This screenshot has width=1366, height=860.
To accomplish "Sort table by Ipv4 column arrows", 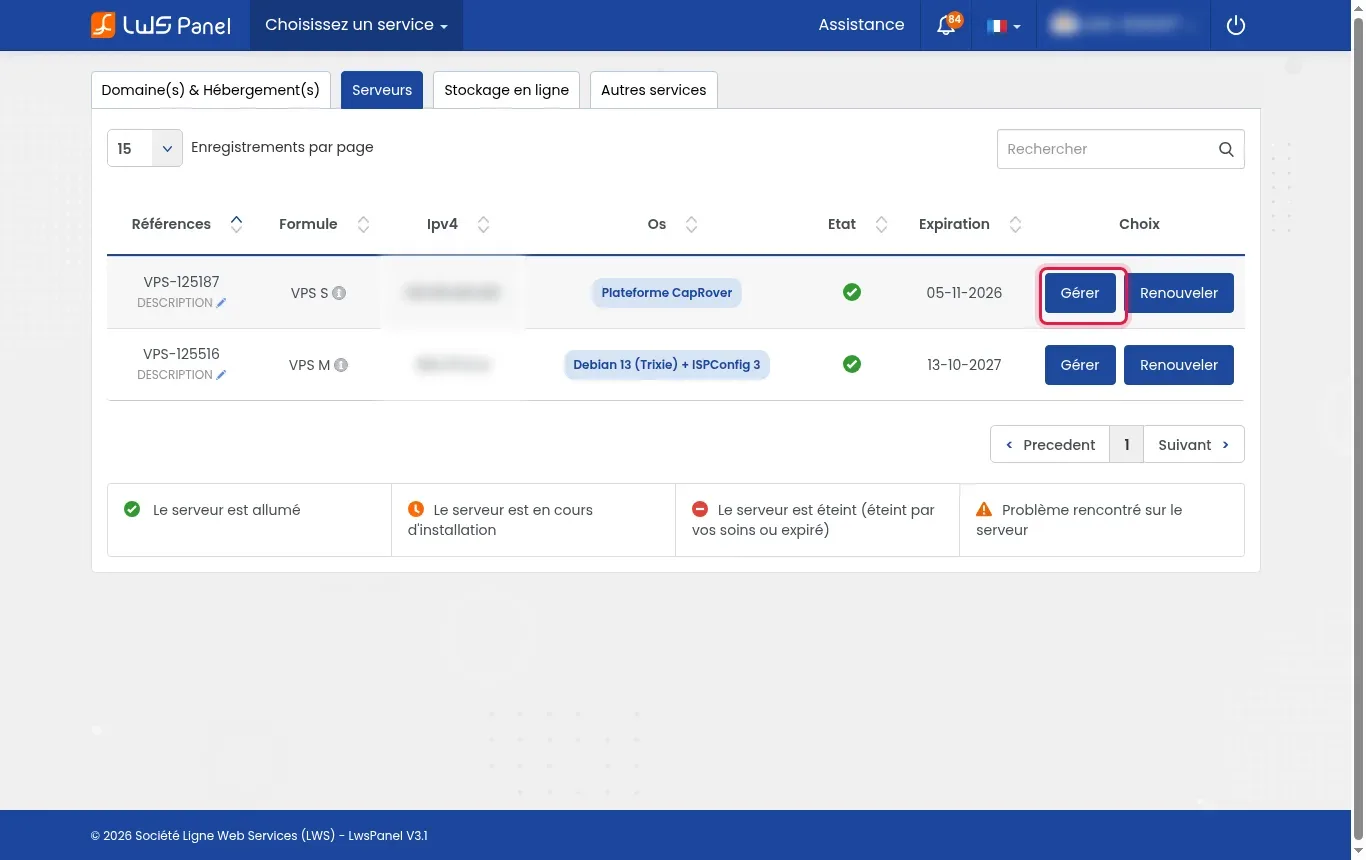I will click(483, 224).
